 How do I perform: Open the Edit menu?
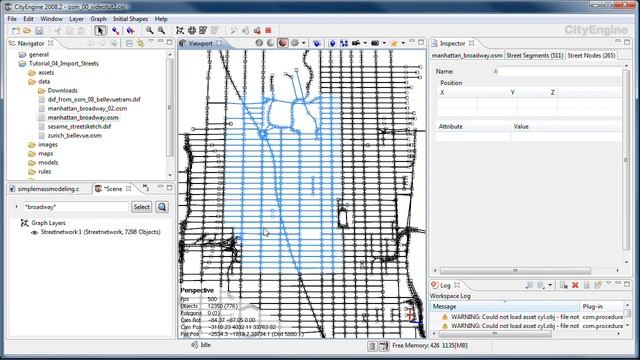(28, 19)
